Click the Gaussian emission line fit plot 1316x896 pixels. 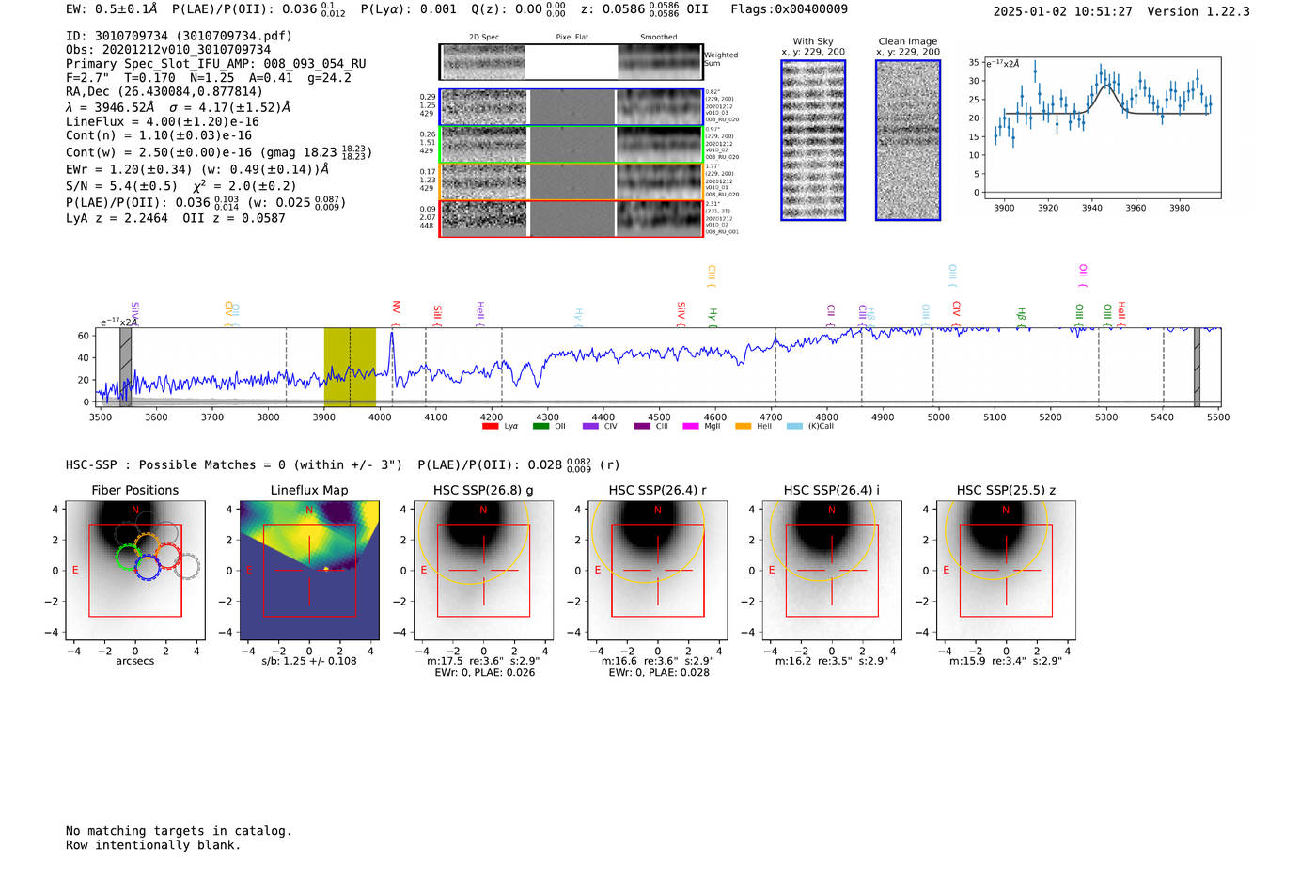[x=1102, y=128]
